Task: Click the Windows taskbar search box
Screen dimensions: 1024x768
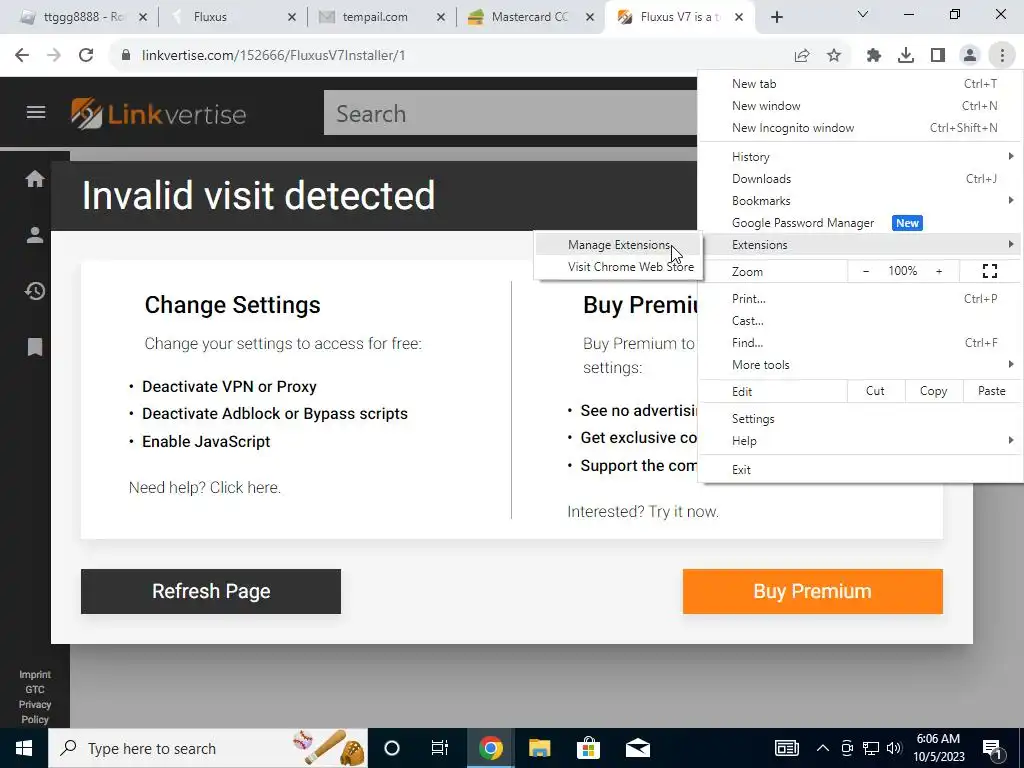Action: [208, 748]
